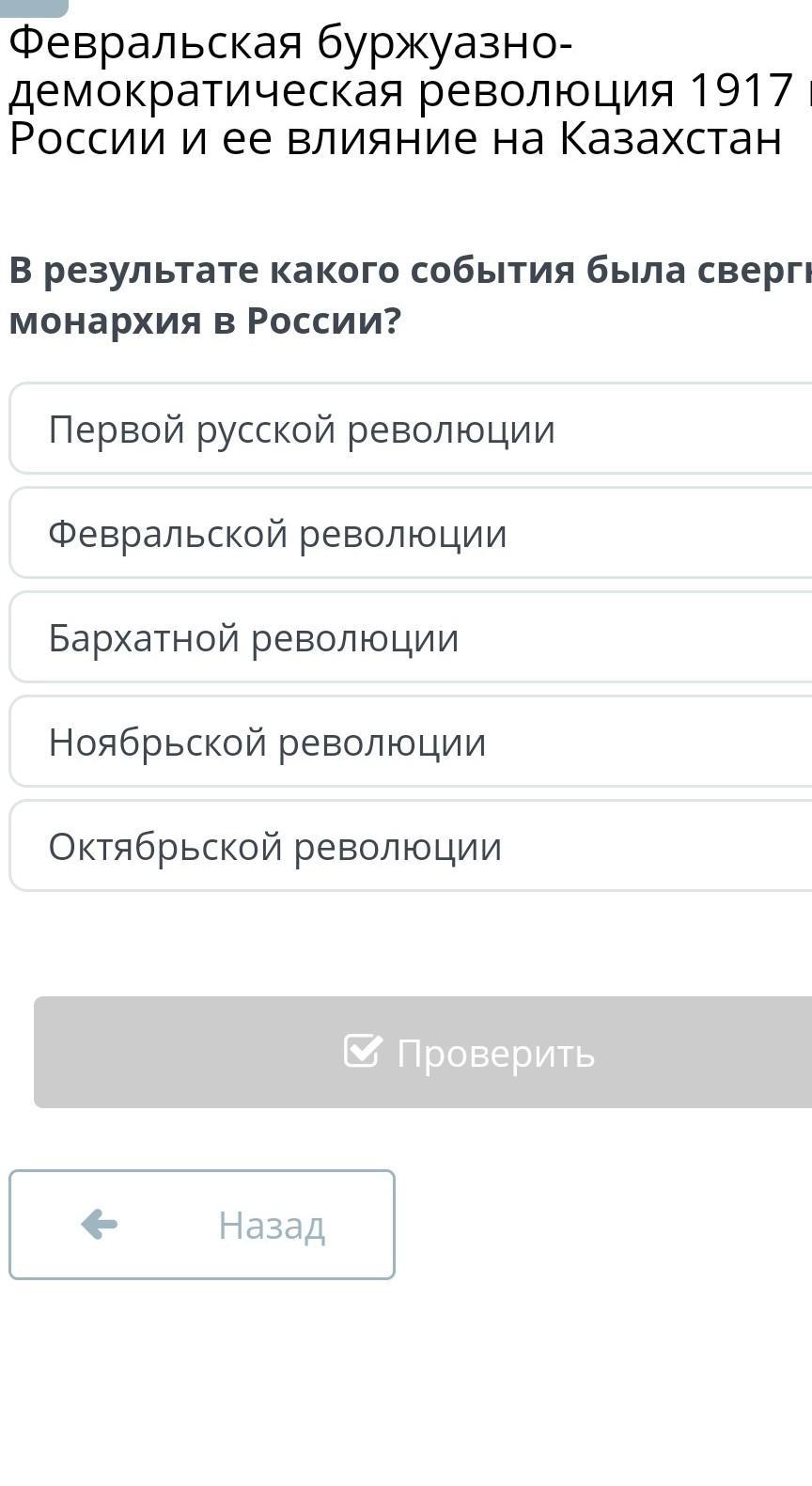
Task: Click the gray tab at the top-left corner
Action: click(34, 8)
